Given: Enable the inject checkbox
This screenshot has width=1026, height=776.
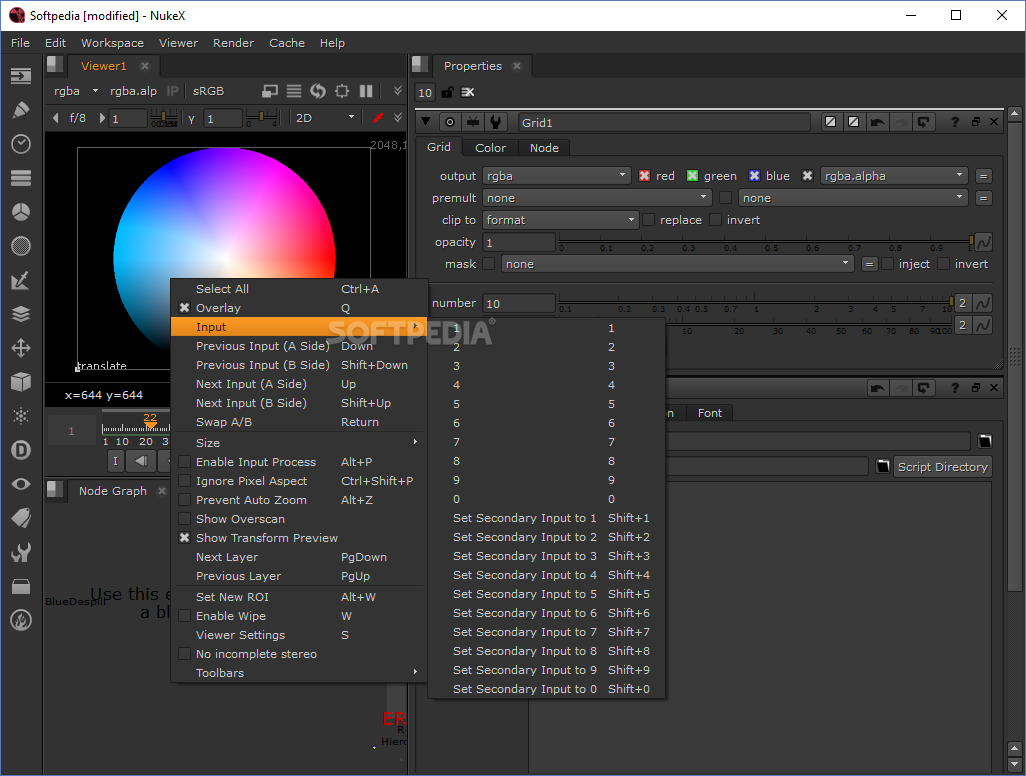Looking at the screenshot, I should coord(887,264).
